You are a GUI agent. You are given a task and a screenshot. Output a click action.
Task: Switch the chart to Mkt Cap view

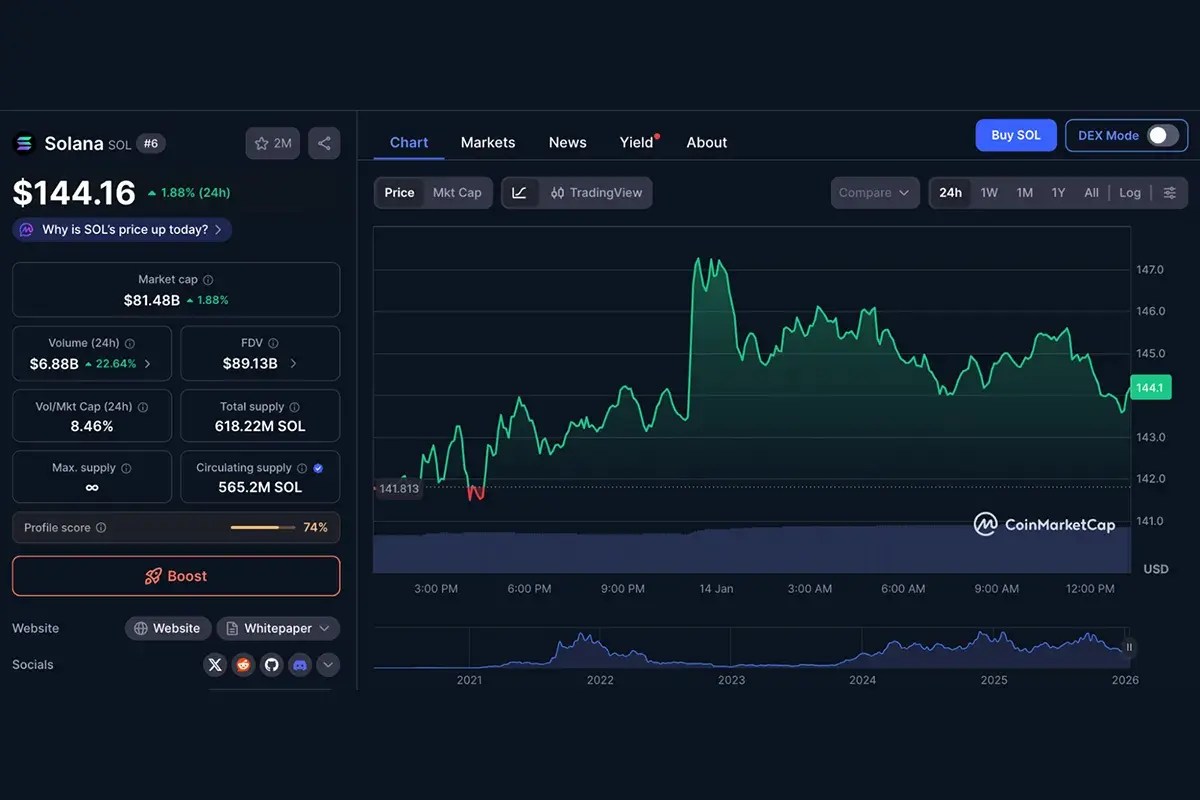455,192
